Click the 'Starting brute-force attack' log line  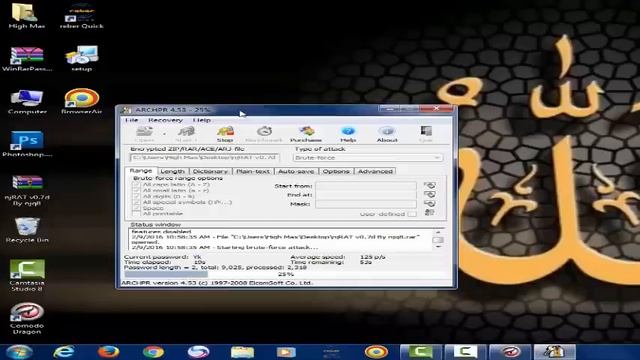click(224, 247)
